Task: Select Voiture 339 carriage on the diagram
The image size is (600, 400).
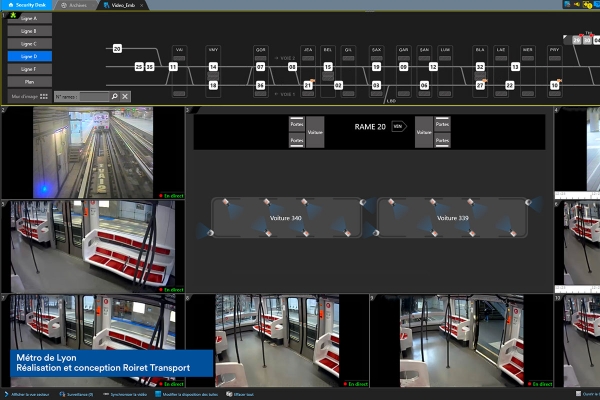Action: click(x=453, y=218)
